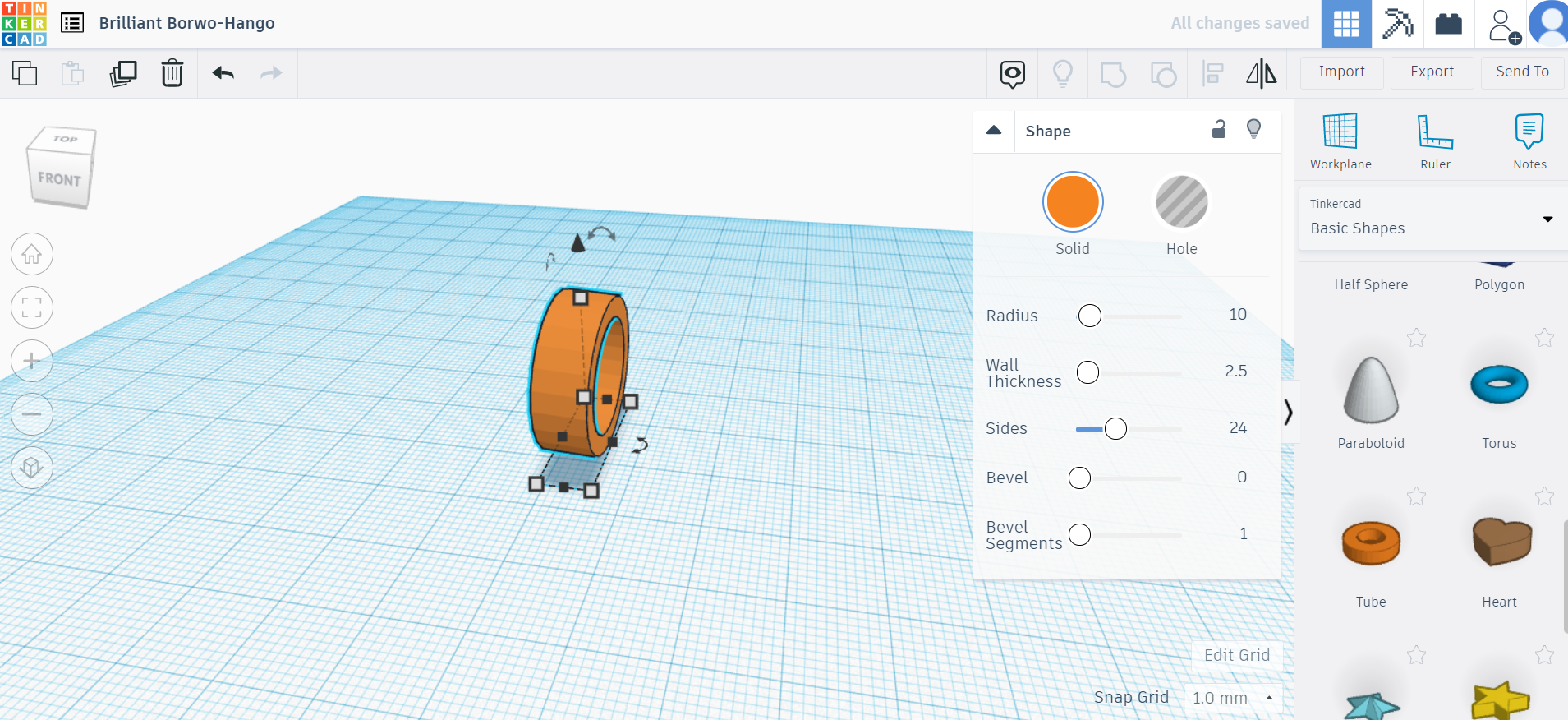This screenshot has height=720, width=1568.
Task: Adjust the Bevel Segments slider handle
Action: 1079,535
